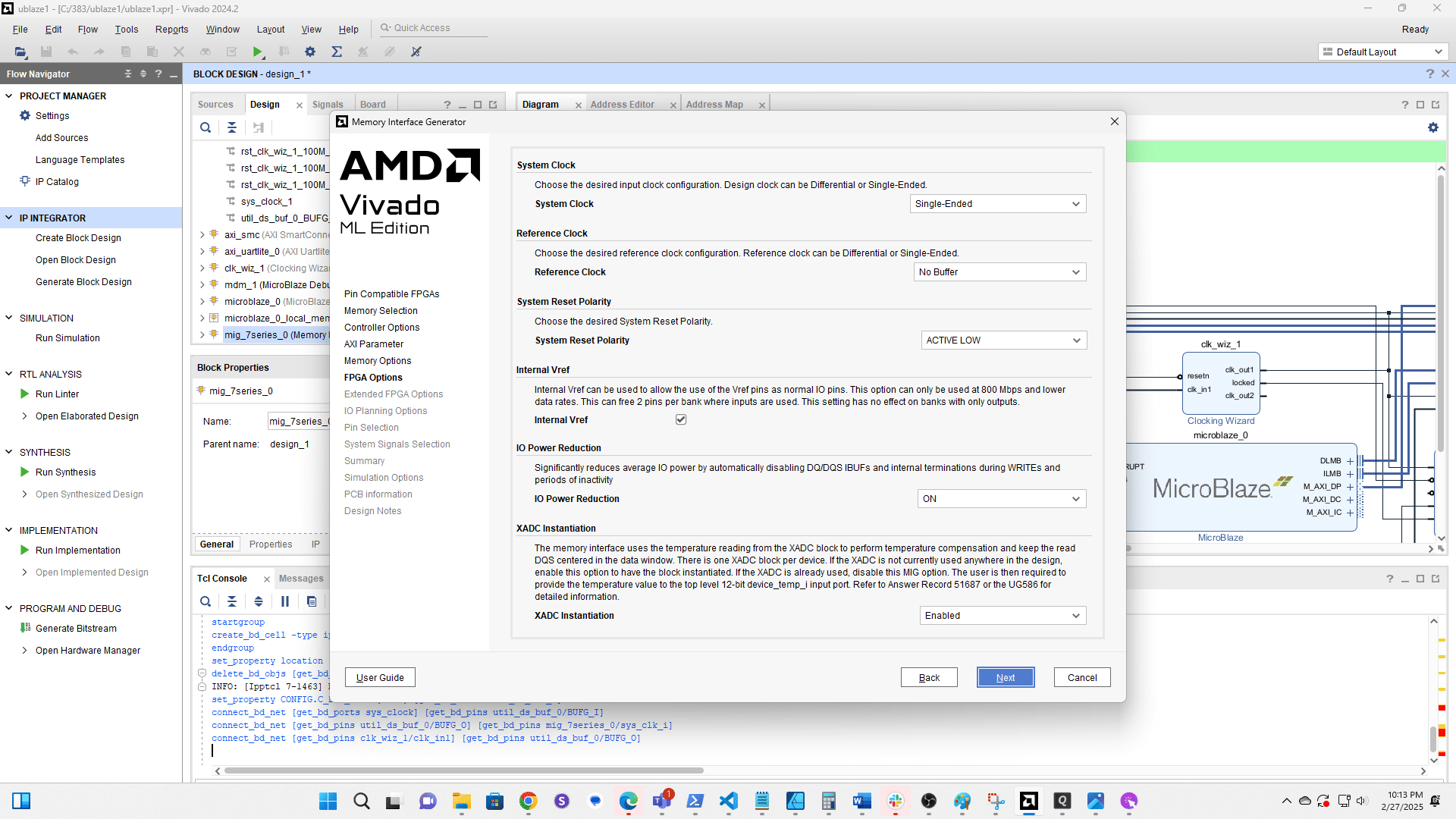Click the Open File toolbar icon
This screenshot has width=1456, height=819.
pos(20,52)
